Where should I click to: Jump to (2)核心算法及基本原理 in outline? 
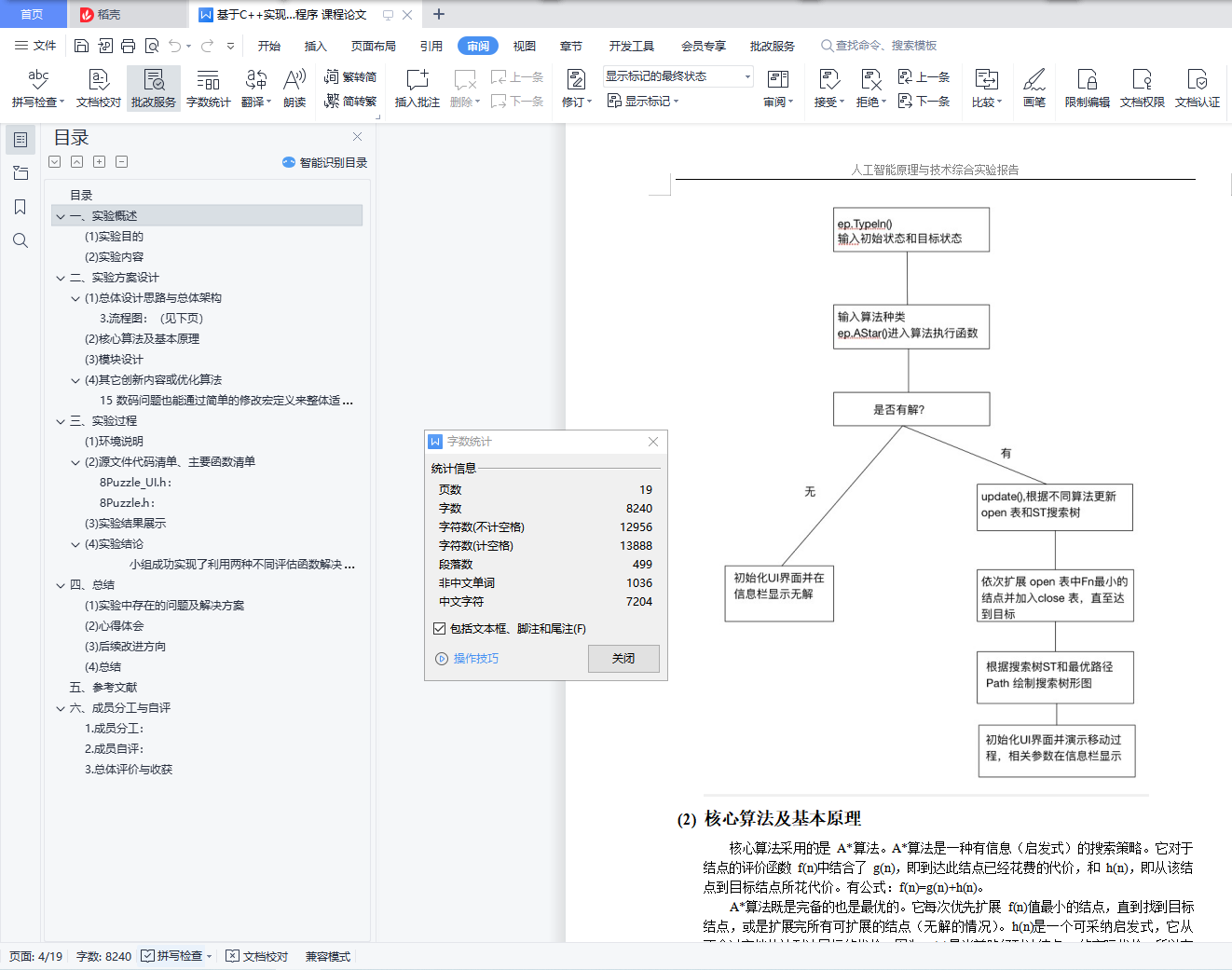point(142,339)
